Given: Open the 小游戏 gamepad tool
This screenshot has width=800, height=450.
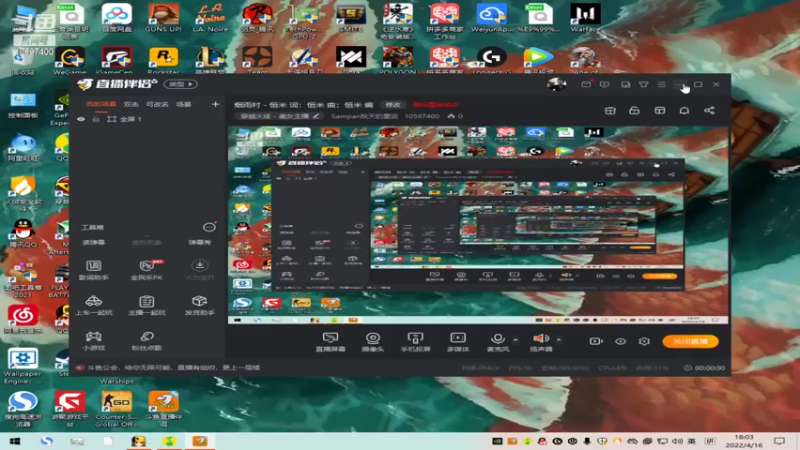Looking at the screenshot, I should click(x=93, y=340).
